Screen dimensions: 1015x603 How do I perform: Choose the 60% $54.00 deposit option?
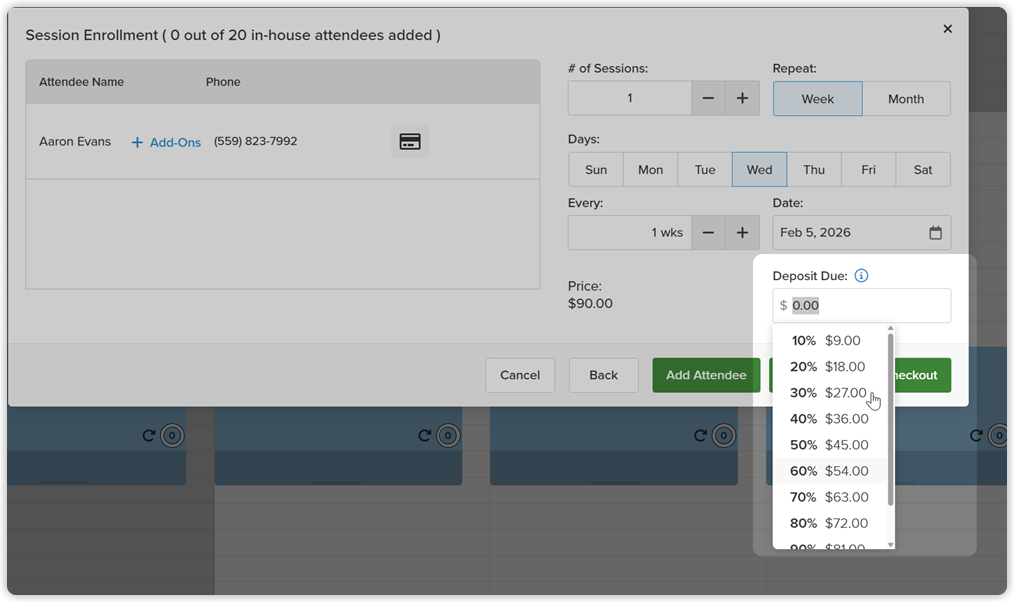(829, 471)
